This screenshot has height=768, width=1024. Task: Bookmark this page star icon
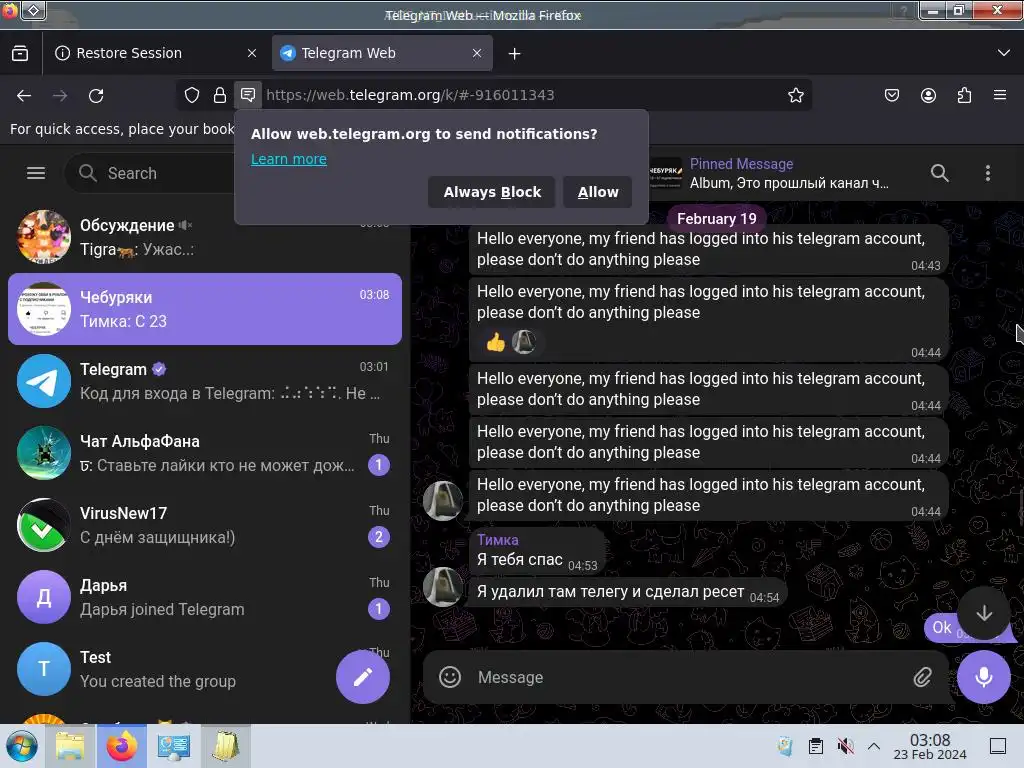795,95
